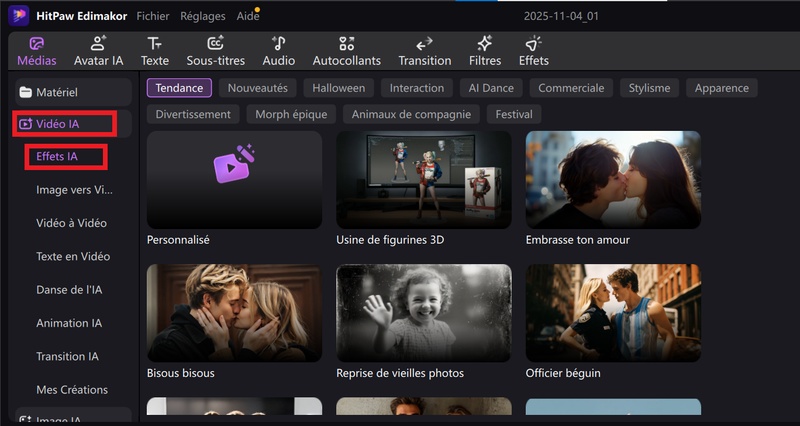This screenshot has height=426, width=800.
Task: Switch to the Halloween category tab
Action: [338, 88]
